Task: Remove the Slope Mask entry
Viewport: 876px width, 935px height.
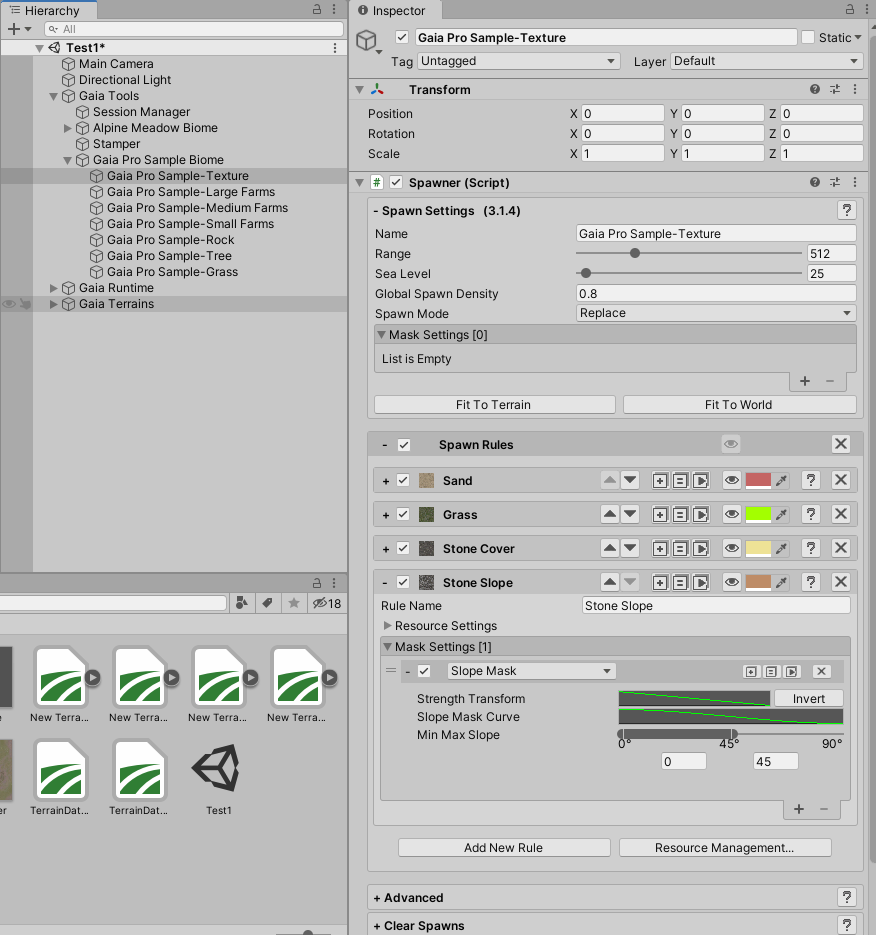Action: [821, 671]
